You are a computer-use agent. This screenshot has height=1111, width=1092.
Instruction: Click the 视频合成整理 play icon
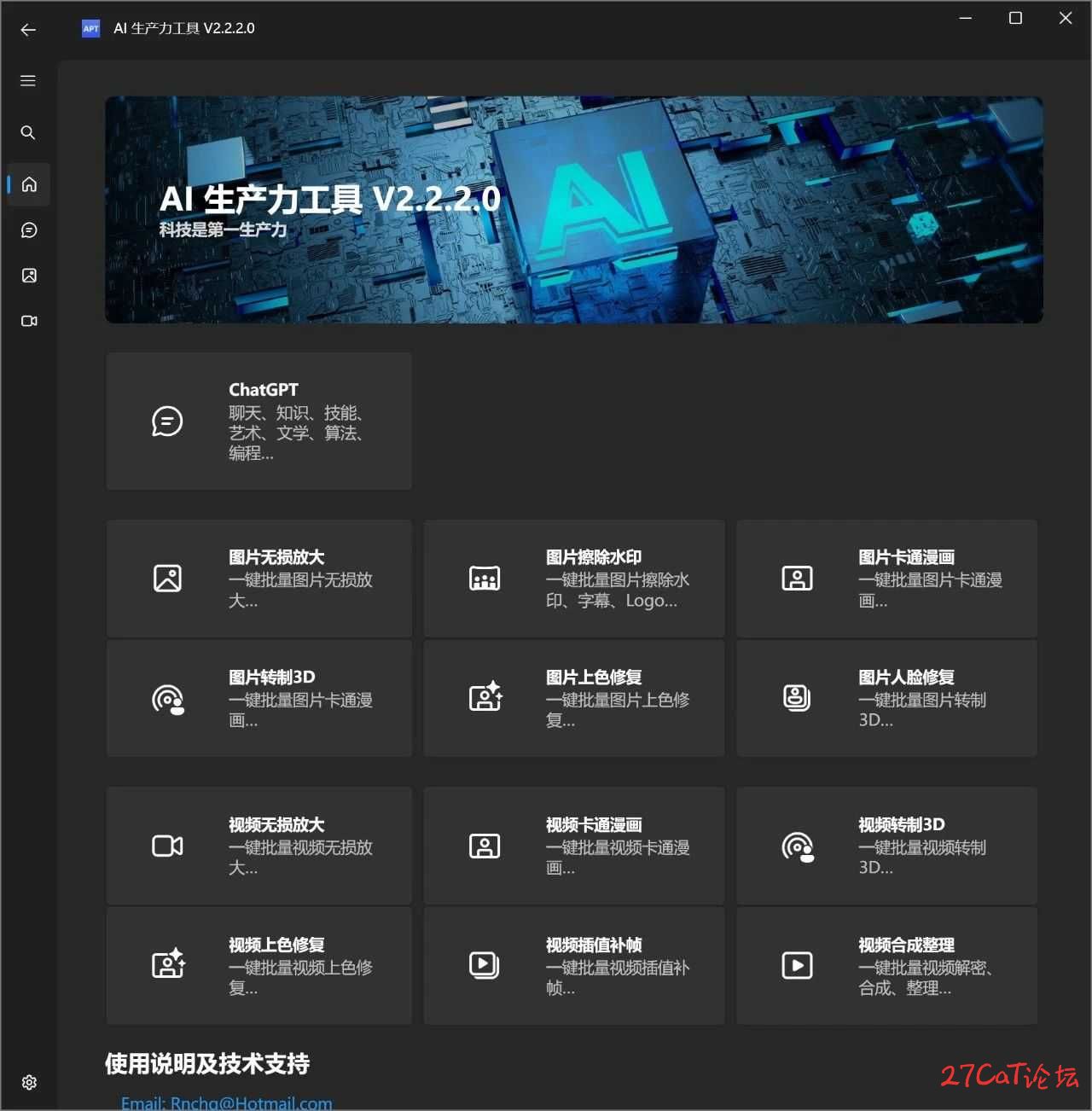click(x=798, y=965)
